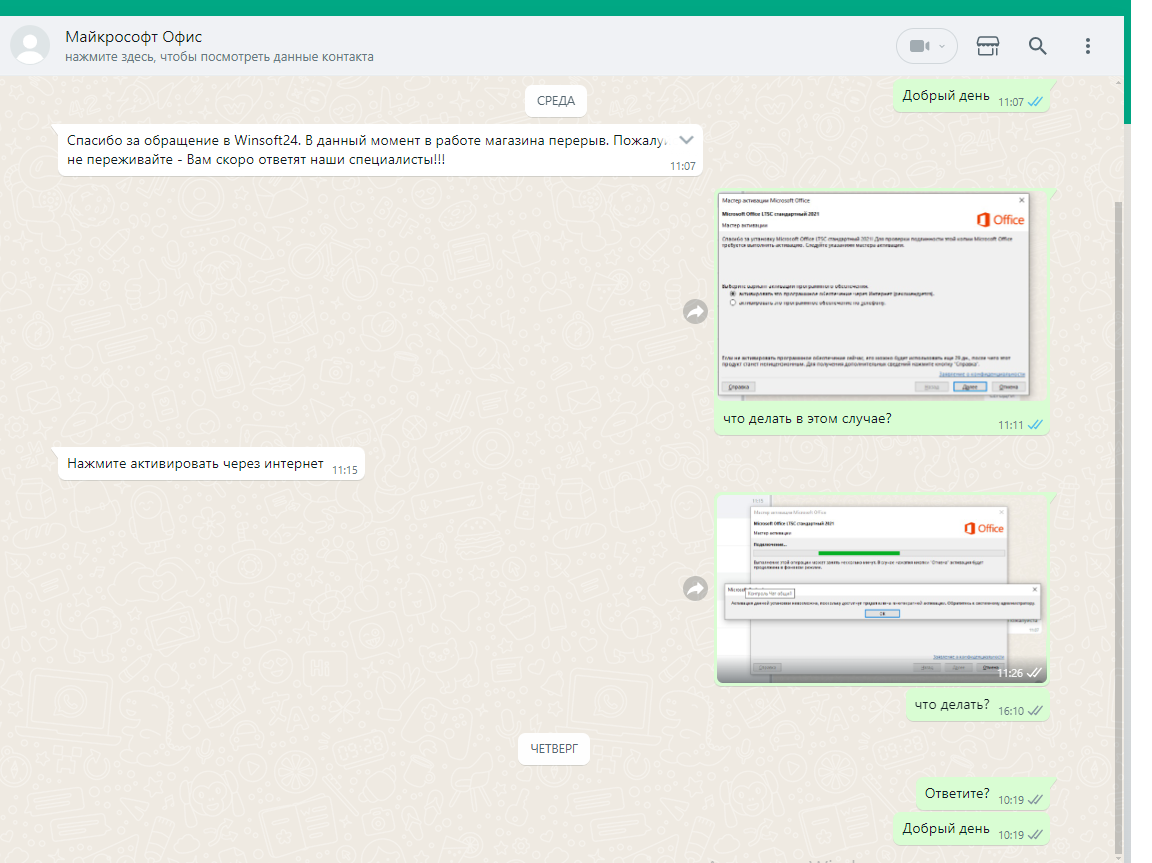Click the 'ЧЕТВЕРГ' date separator
This screenshot has width=1152, height=863.
tap(554, 749)
